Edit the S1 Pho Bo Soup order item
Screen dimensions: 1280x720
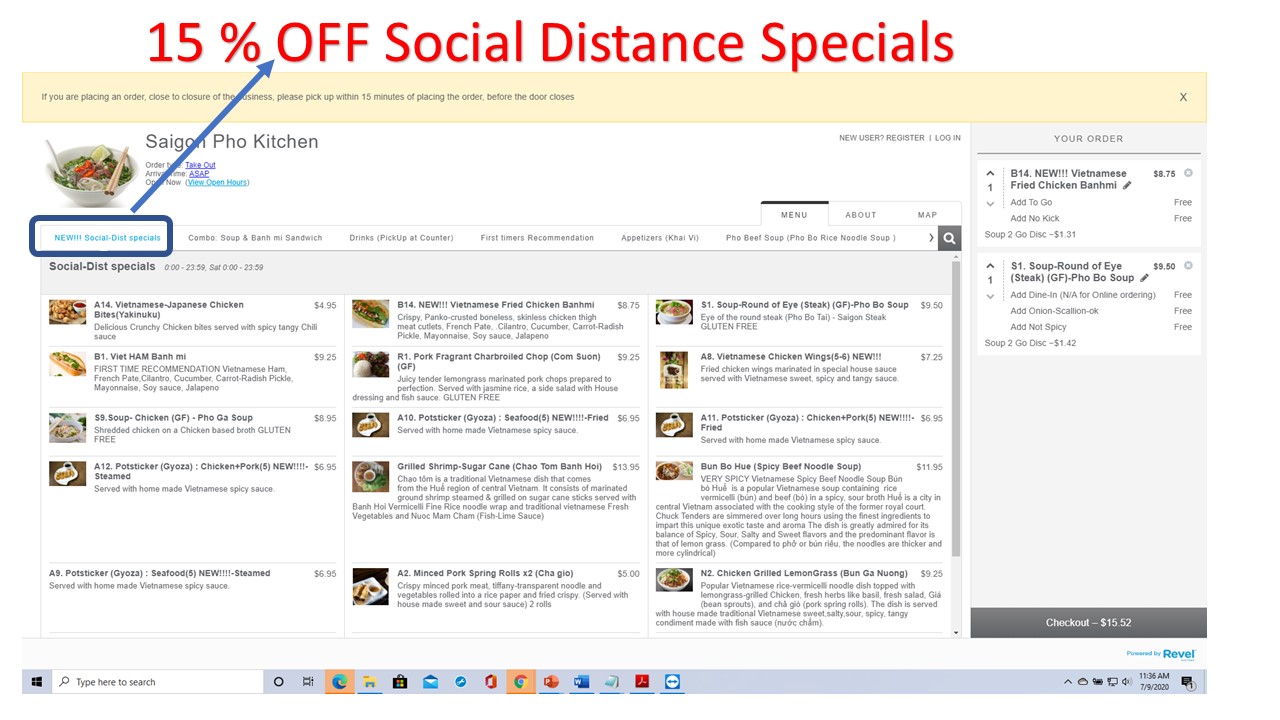(1144, 278)
